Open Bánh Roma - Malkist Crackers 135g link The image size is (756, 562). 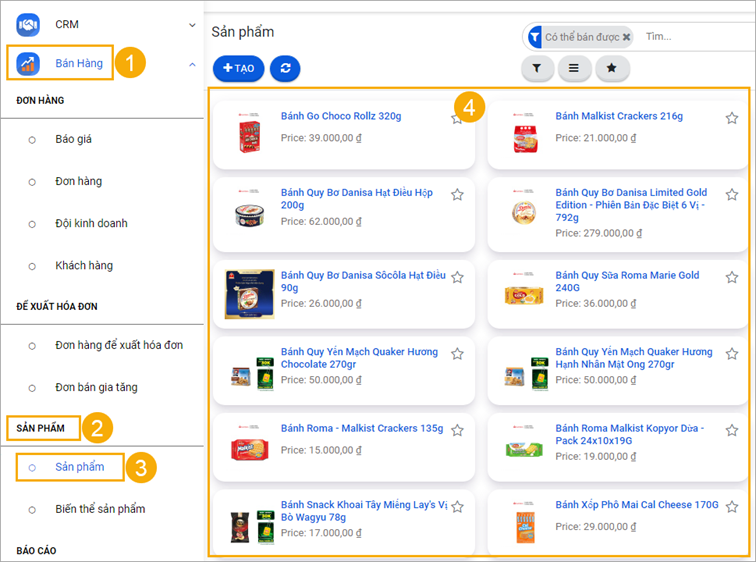coord(362,428)
